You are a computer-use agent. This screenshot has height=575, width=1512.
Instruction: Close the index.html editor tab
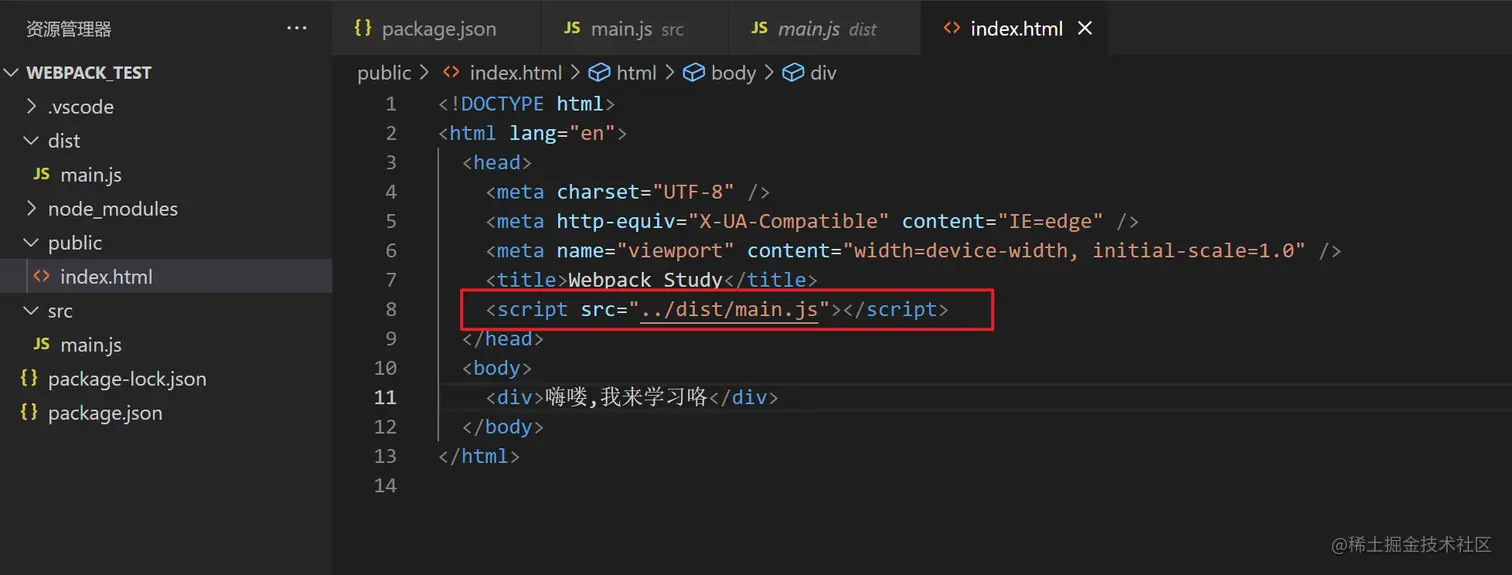pyautogui.click(x=1085, y=28)
